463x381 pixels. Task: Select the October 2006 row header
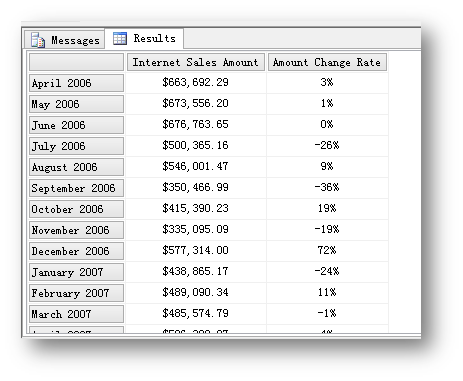pos(76,209)
